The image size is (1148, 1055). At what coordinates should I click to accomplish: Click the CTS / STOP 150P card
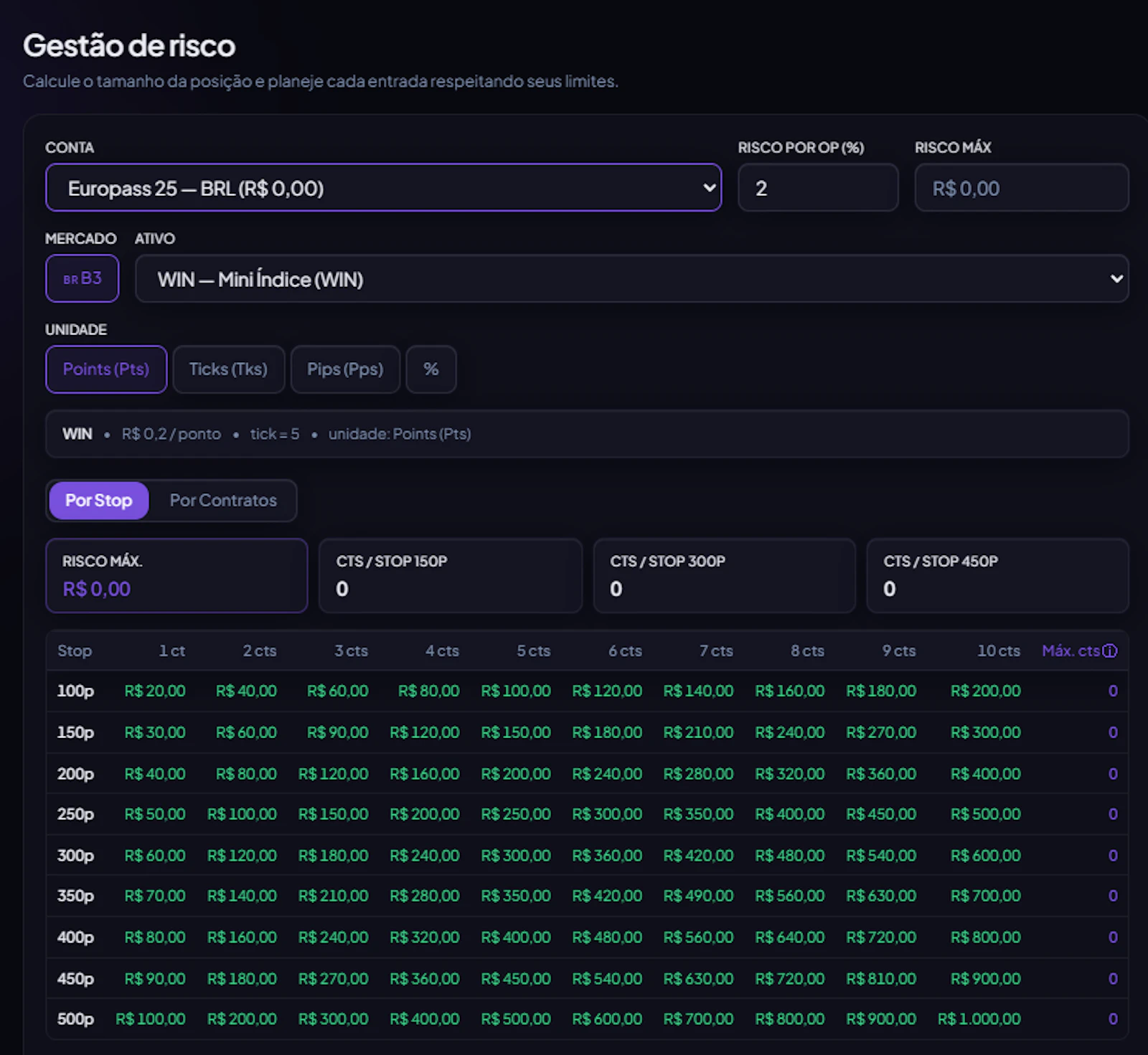pyautogui.click(x=451, y=576)
